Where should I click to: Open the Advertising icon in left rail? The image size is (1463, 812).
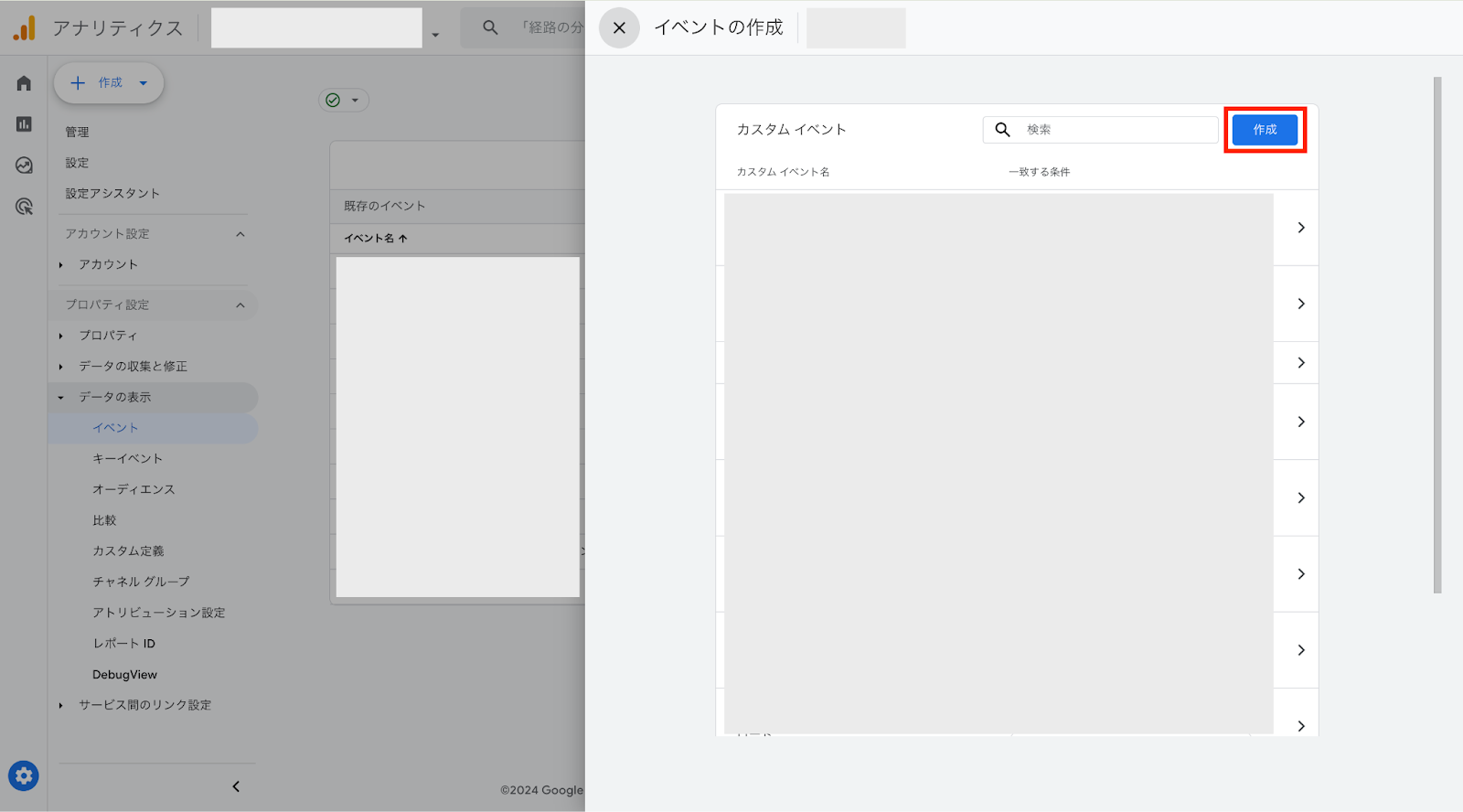(x=24, y=207)
